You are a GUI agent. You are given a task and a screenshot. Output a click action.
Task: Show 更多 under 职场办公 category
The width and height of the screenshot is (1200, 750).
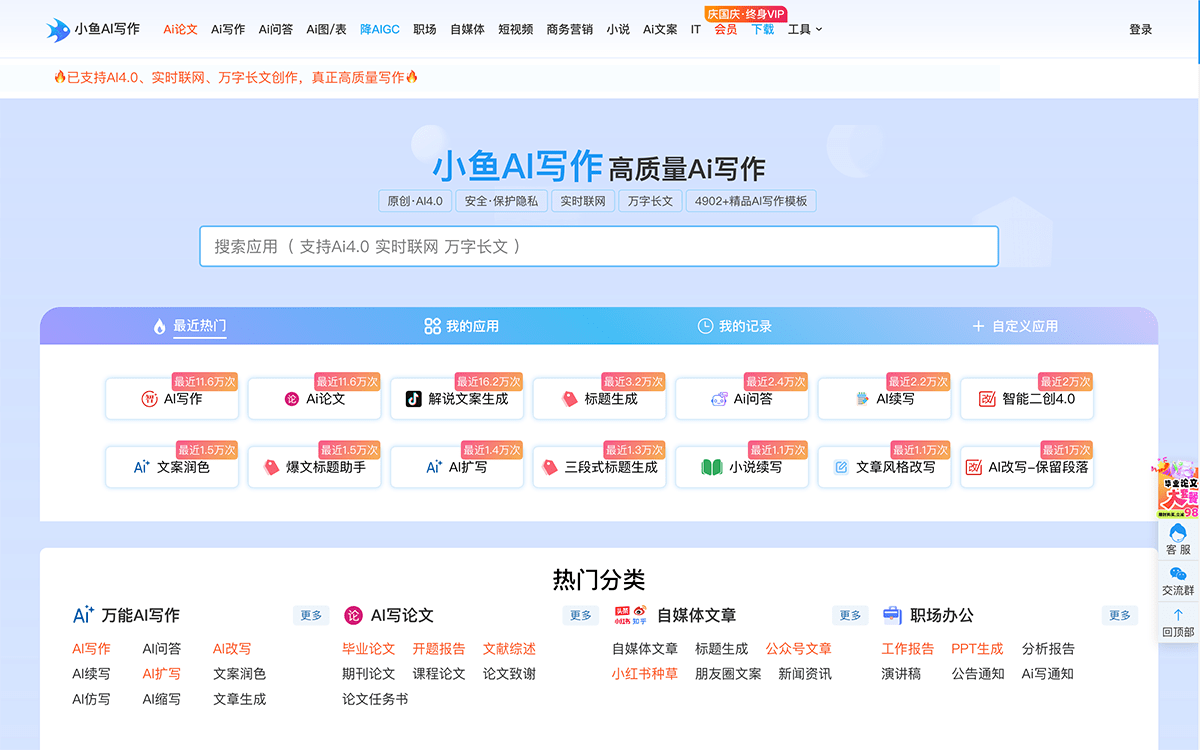coord(1120,615)
